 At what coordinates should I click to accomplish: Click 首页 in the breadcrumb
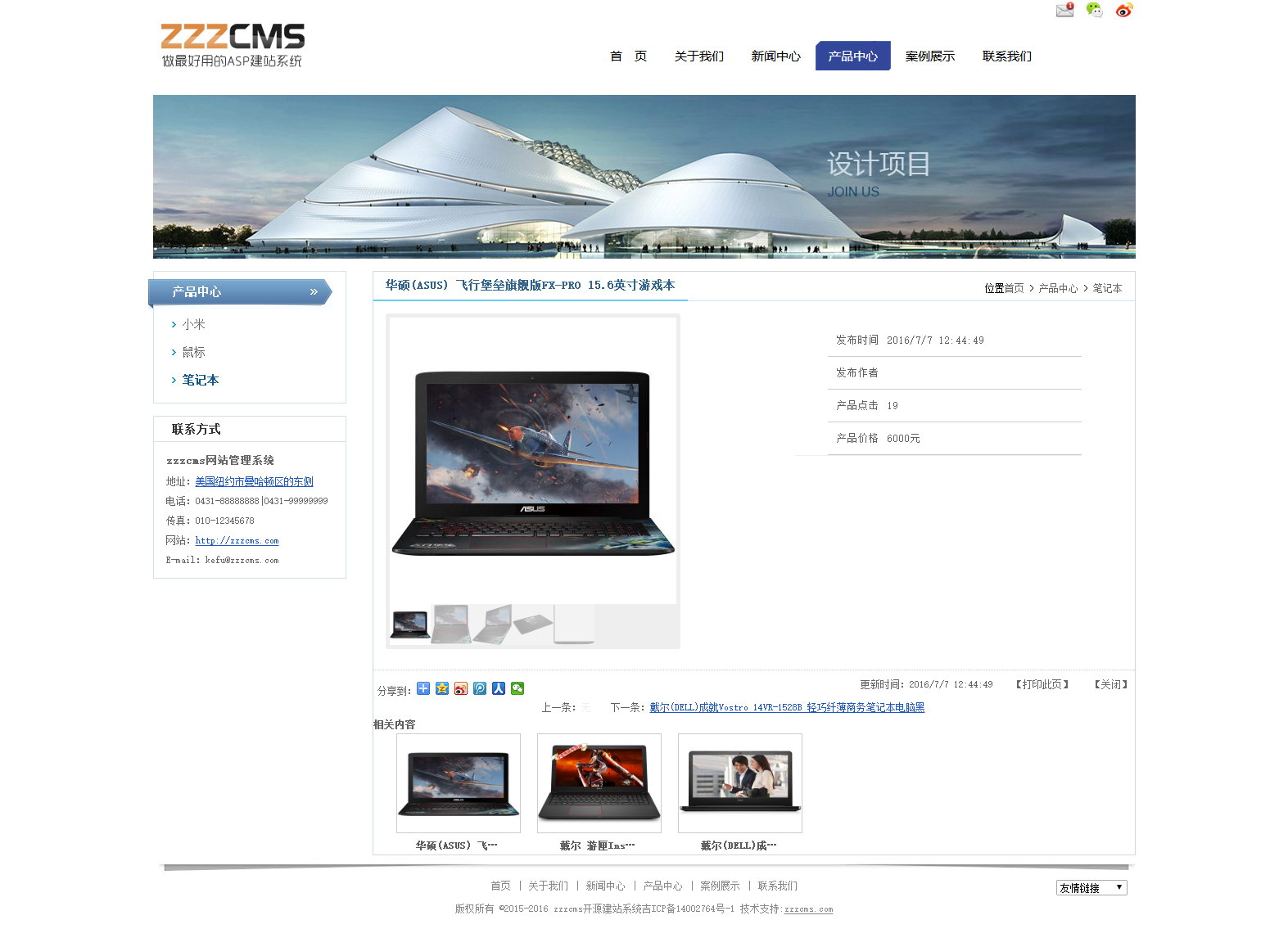(1014, 288)
